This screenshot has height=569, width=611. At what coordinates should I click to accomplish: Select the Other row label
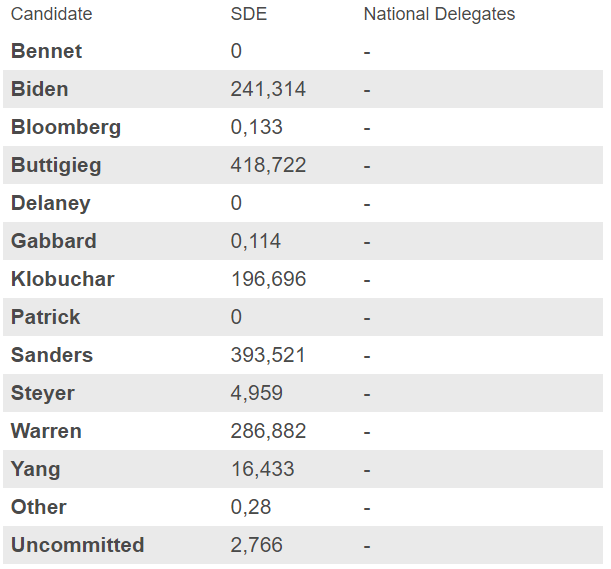[39, 507]
